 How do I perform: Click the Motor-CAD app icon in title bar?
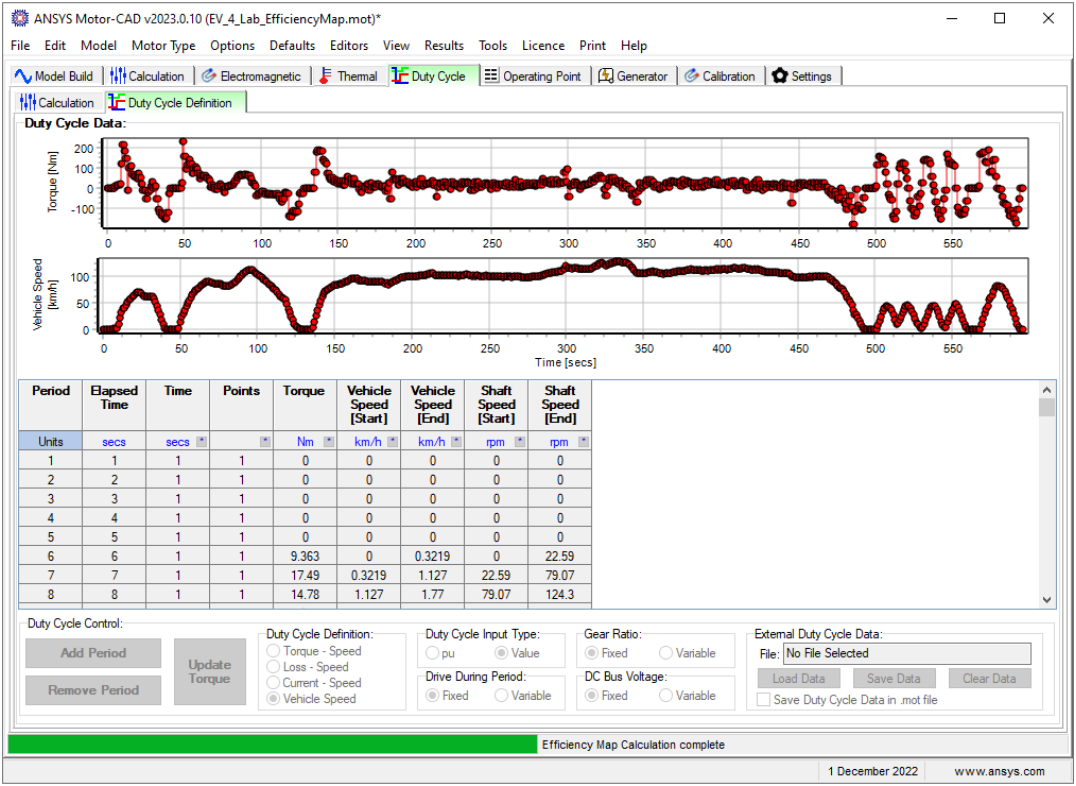point(20,19)
